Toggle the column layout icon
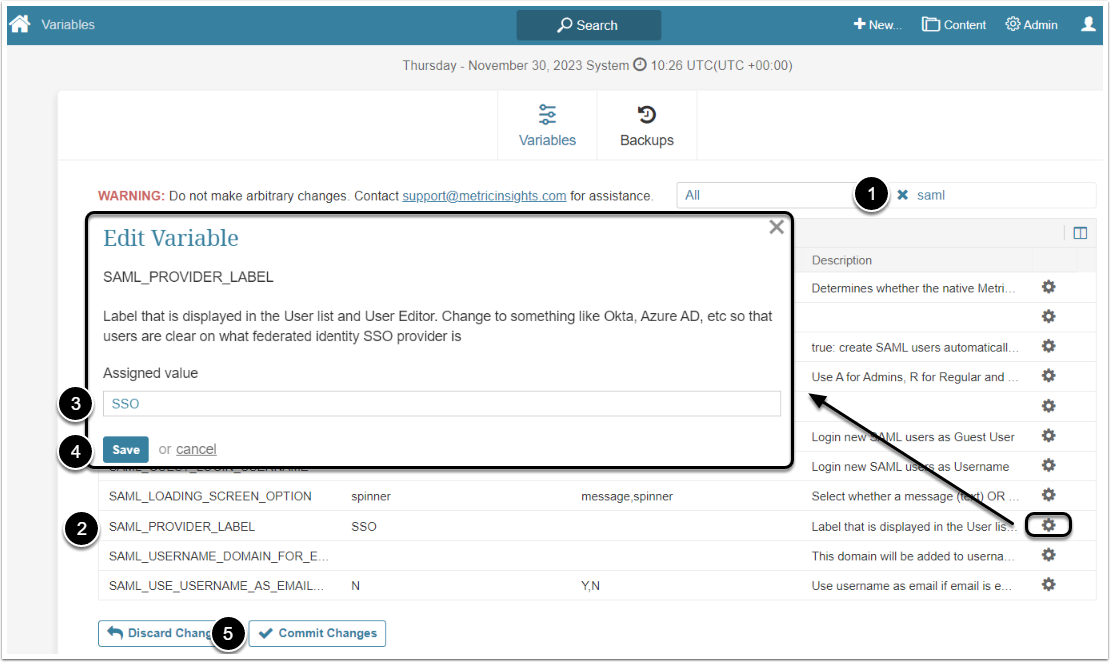Image resolution: width=1110 pixels, height=662 pixels. coord(1080,233)
